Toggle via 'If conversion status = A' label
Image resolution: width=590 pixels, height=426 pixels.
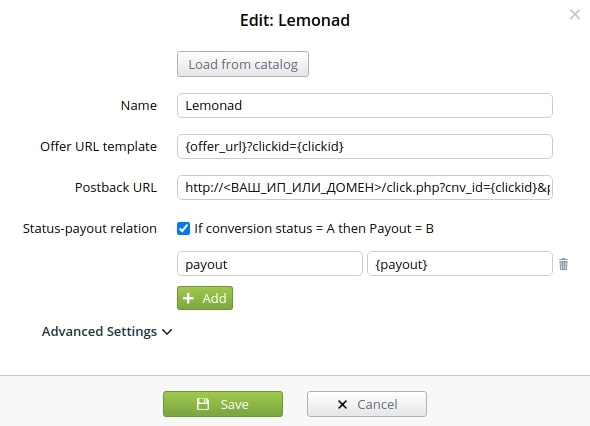point(314,228)
